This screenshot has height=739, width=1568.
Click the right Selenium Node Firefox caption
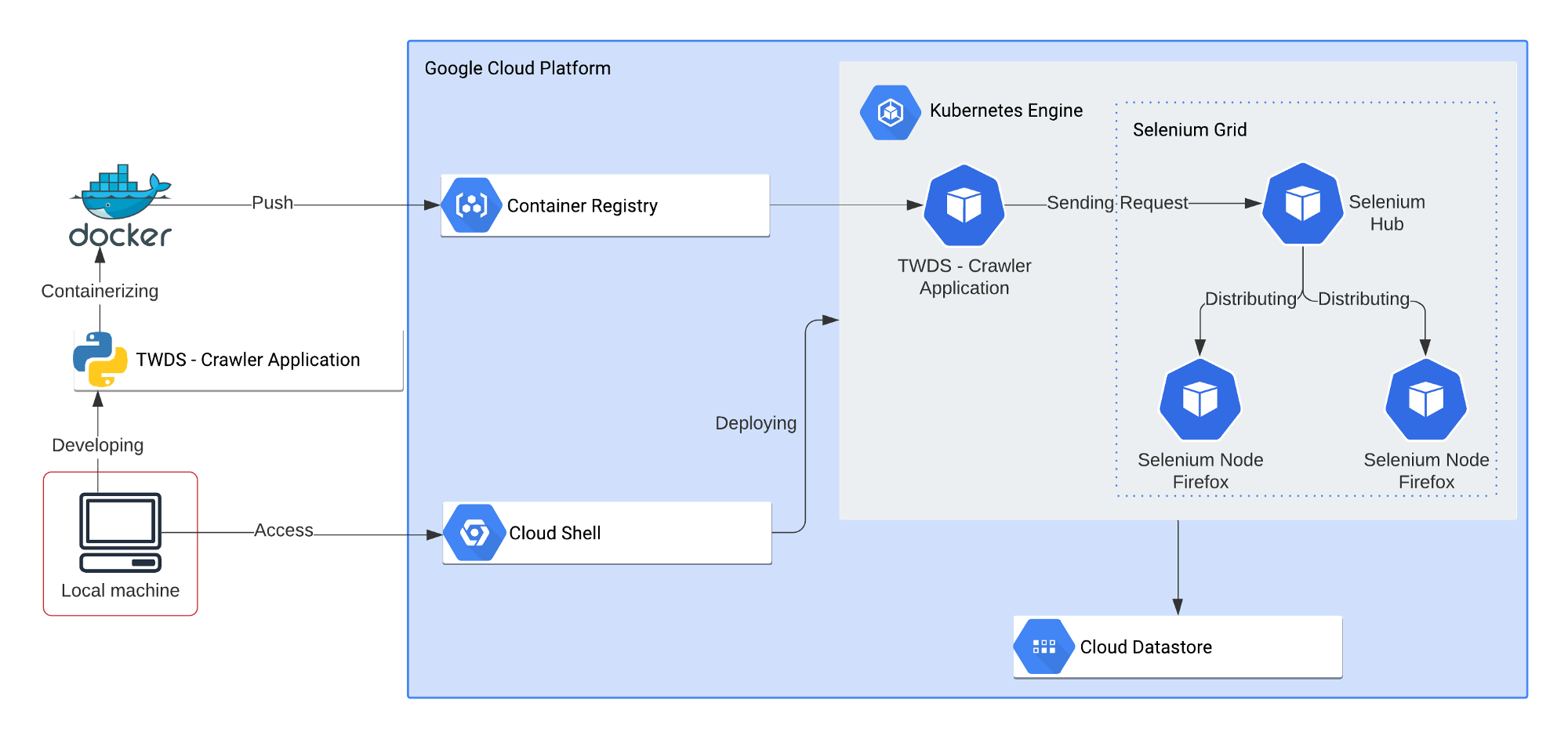pos(1426,471)
